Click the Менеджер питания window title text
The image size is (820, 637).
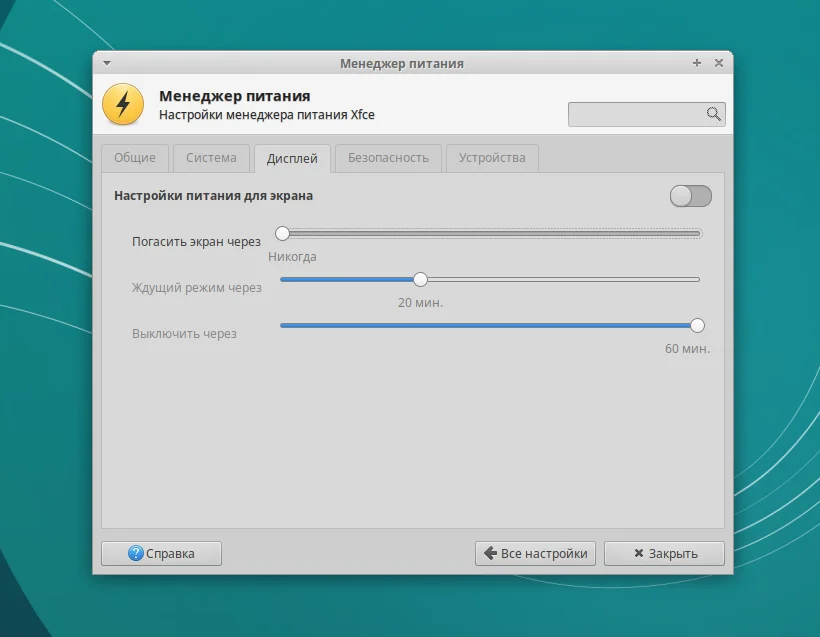pos(402,63)
